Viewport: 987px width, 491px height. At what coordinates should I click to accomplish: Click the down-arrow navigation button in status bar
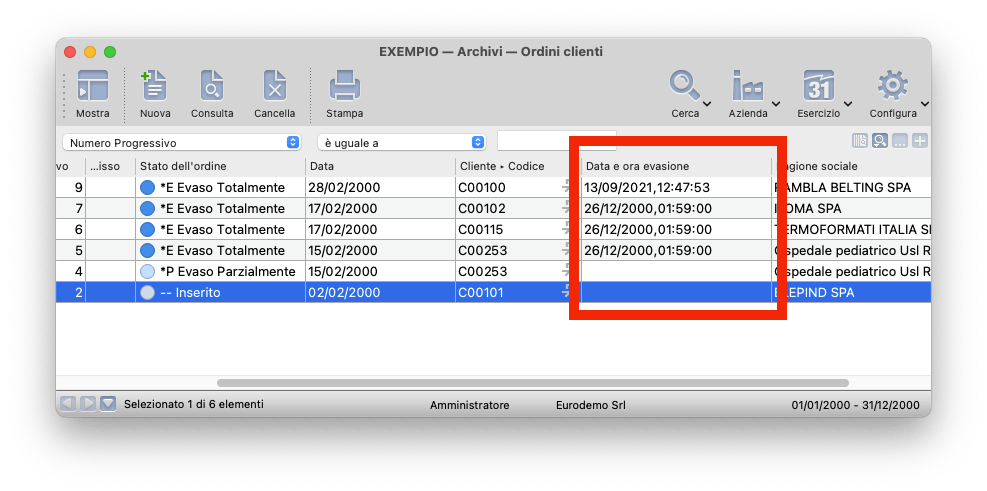coord(108,405)
